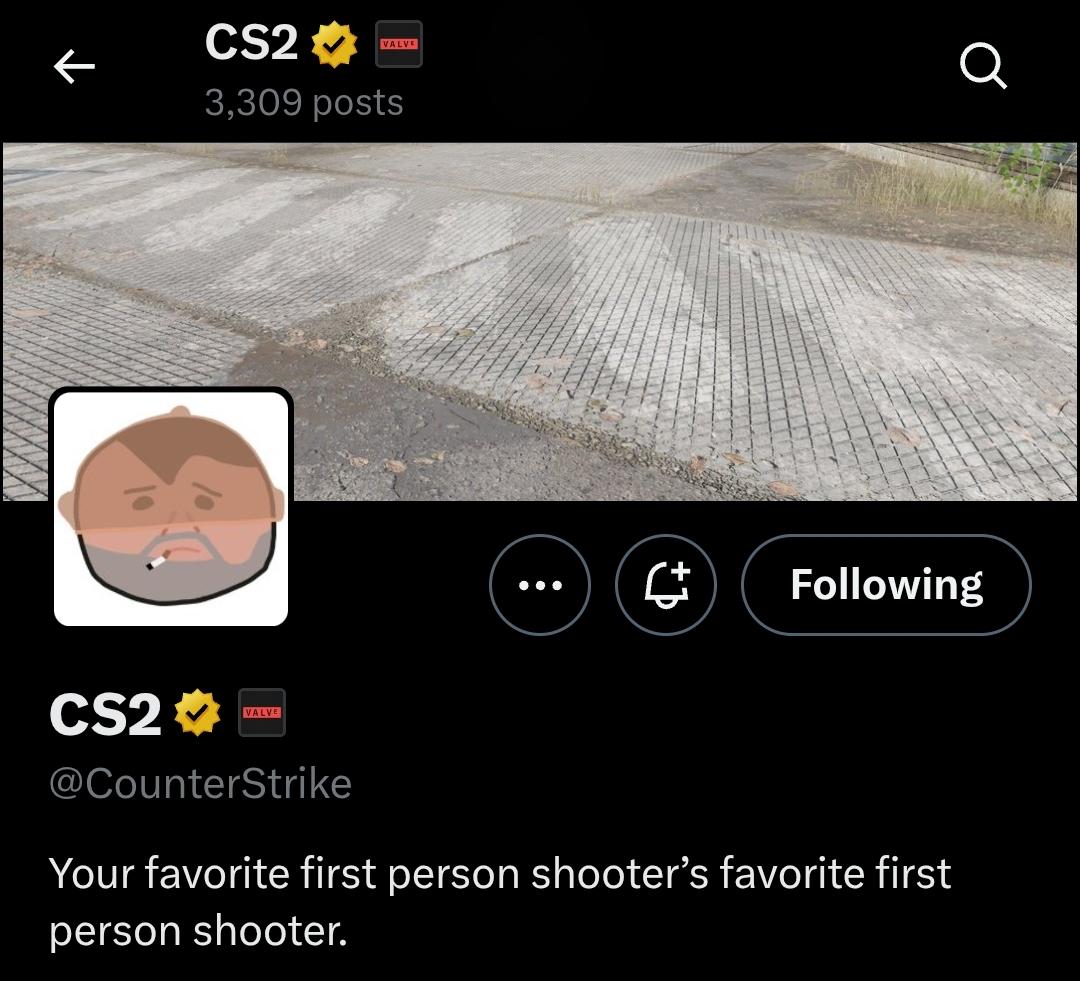The image size is (1080, 981).
Task: Open the CS2 profile avatar picture
Action: (171, 508)
